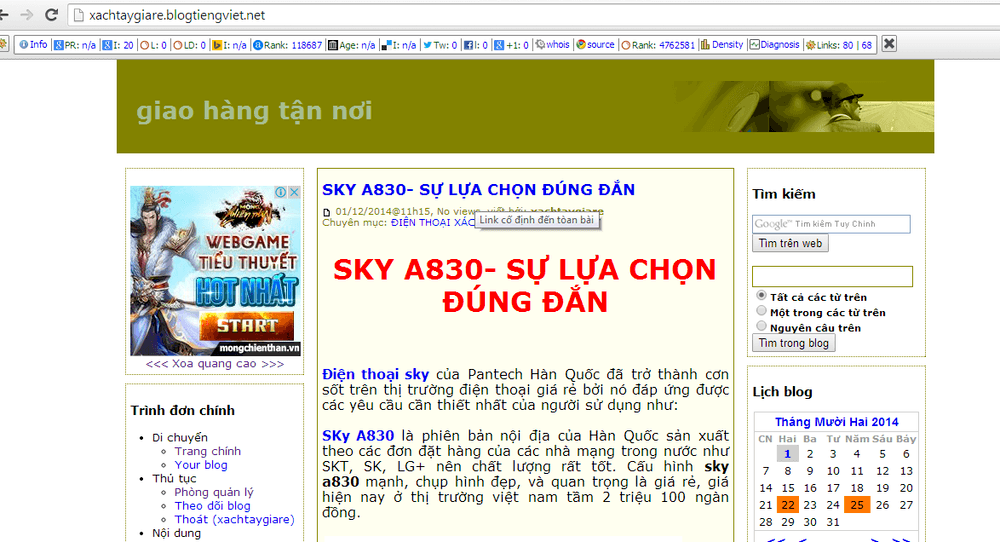This screenshot has width=1000, height=542.
Task: Open post title SKY A830 blue link
Action: click(x=478, y=190)
